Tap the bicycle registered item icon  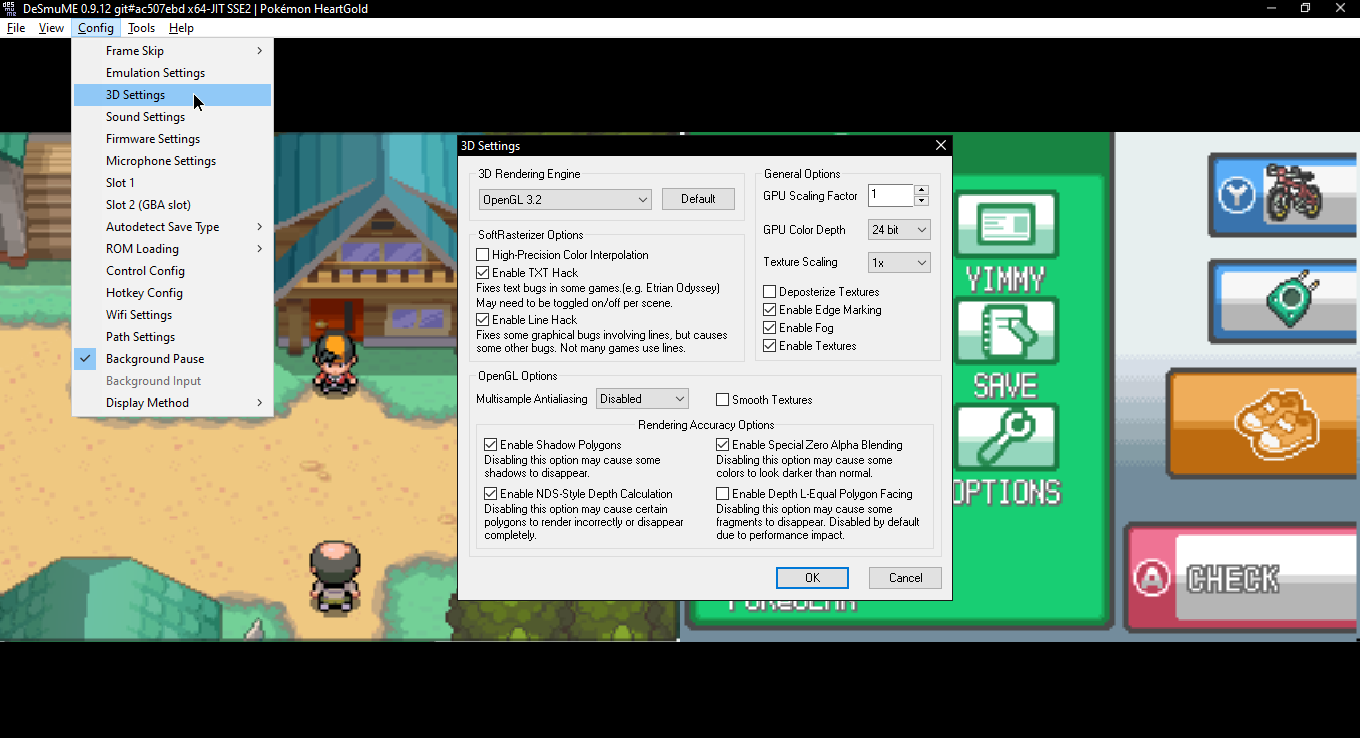(x=1294, y=194)
